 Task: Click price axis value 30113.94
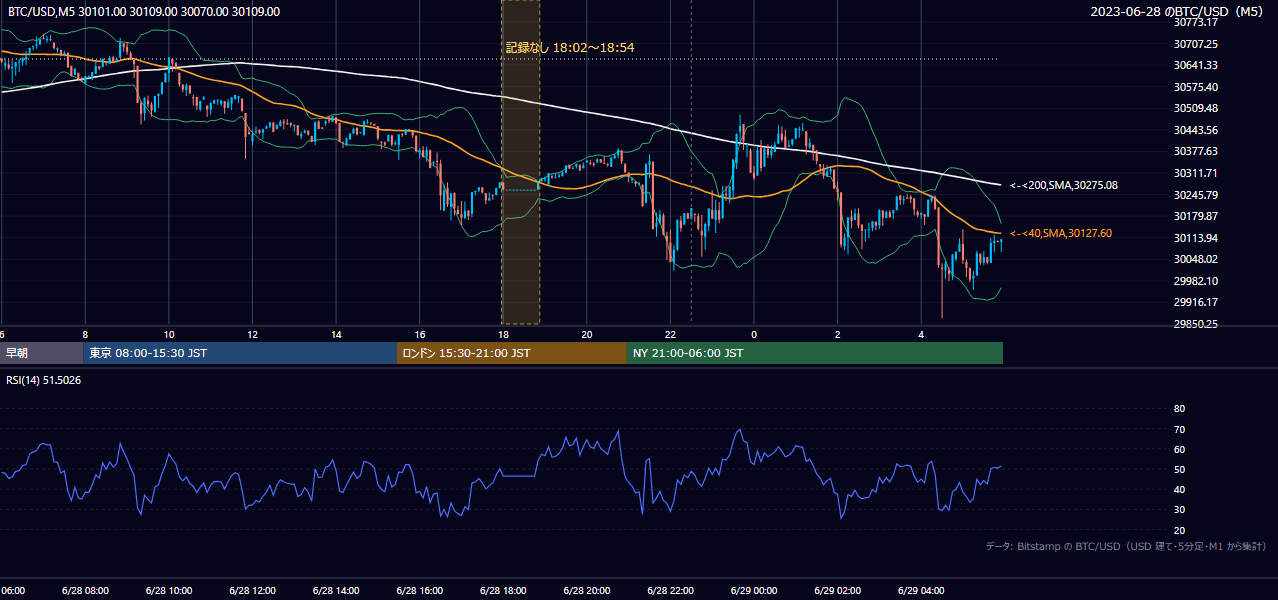pos(1195,238)
